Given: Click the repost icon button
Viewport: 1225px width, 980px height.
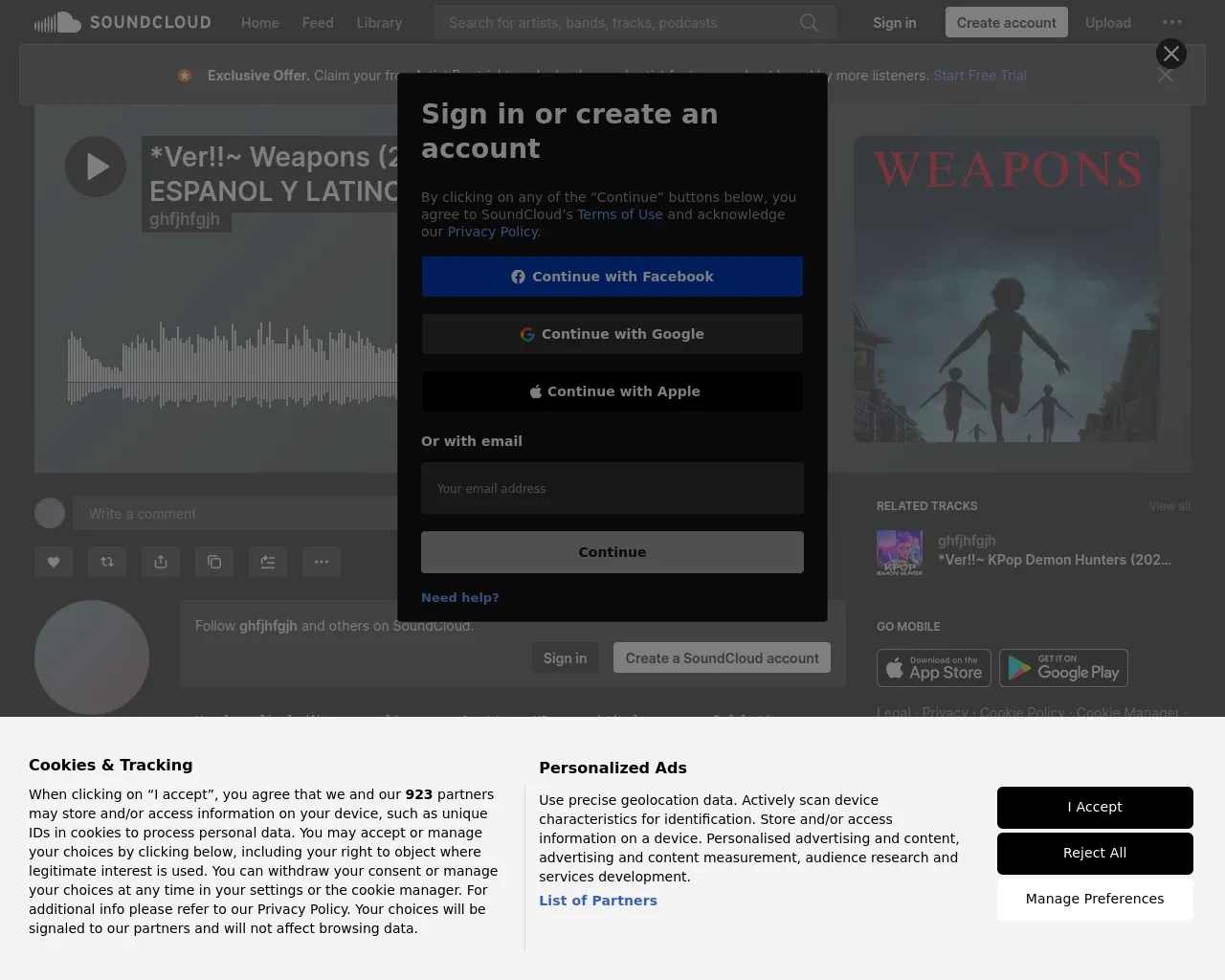Looking at the screenshot, I should tap(107, 562).
